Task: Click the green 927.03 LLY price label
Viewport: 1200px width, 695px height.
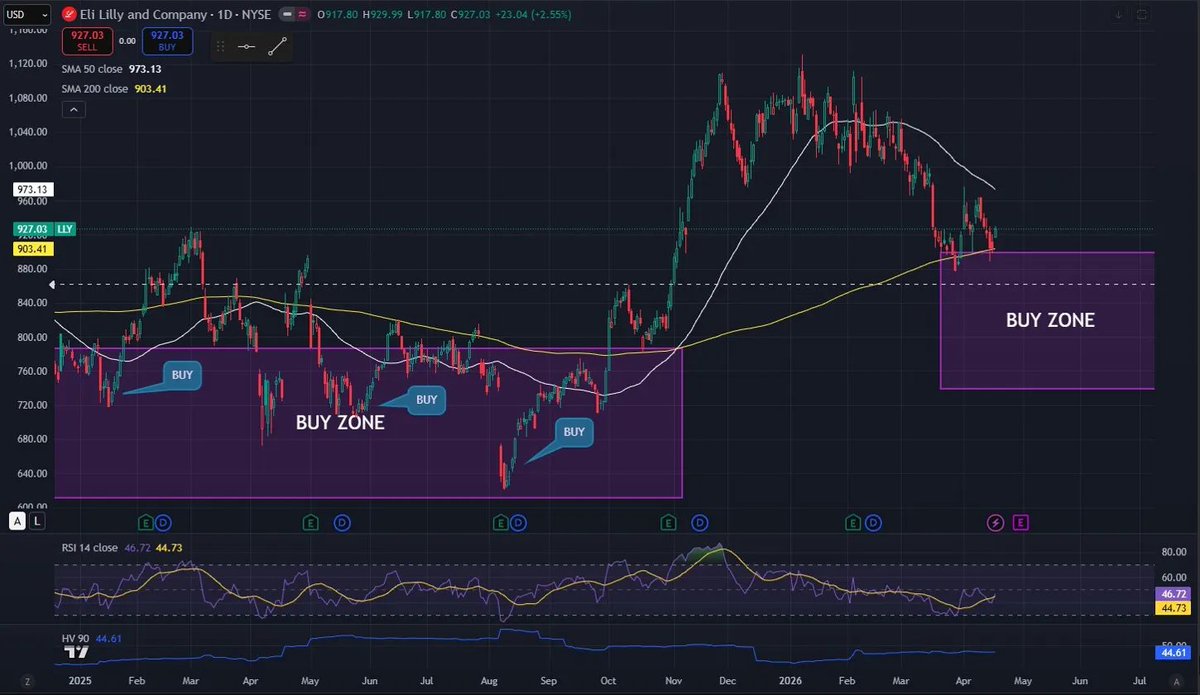Action: tap(44, 229)
